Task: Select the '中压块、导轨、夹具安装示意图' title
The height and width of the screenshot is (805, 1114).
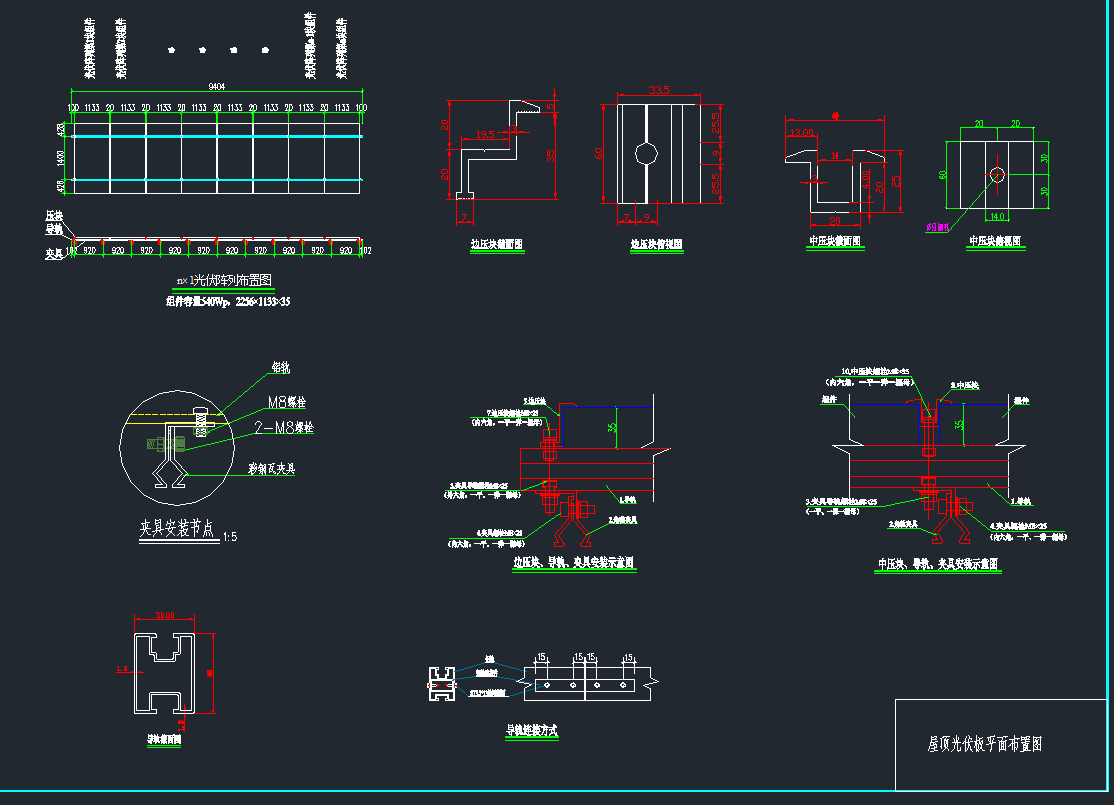Action: tap(937, 564)
